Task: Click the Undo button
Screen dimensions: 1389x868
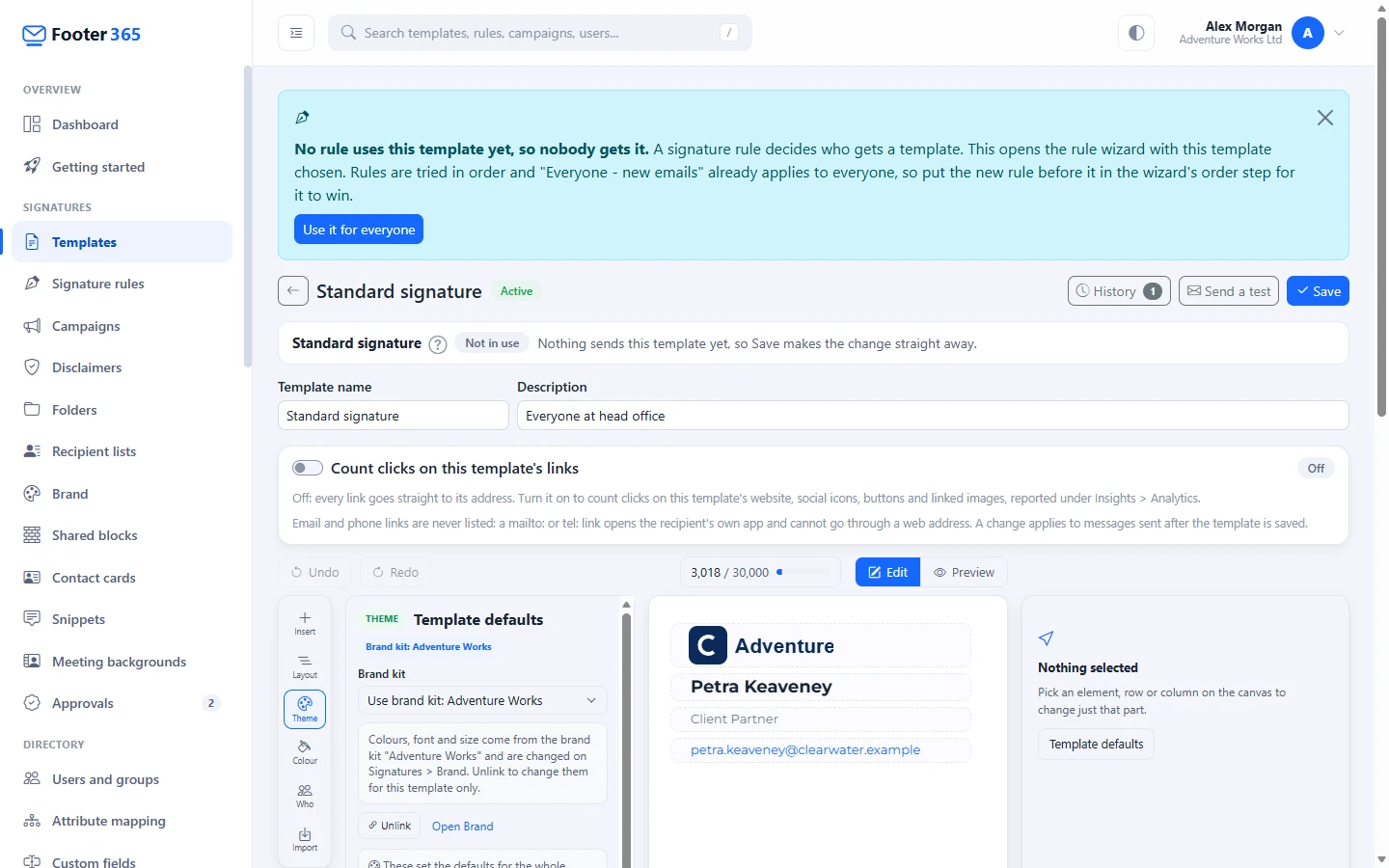Action: pyautogui.click(x=315, y=572)
